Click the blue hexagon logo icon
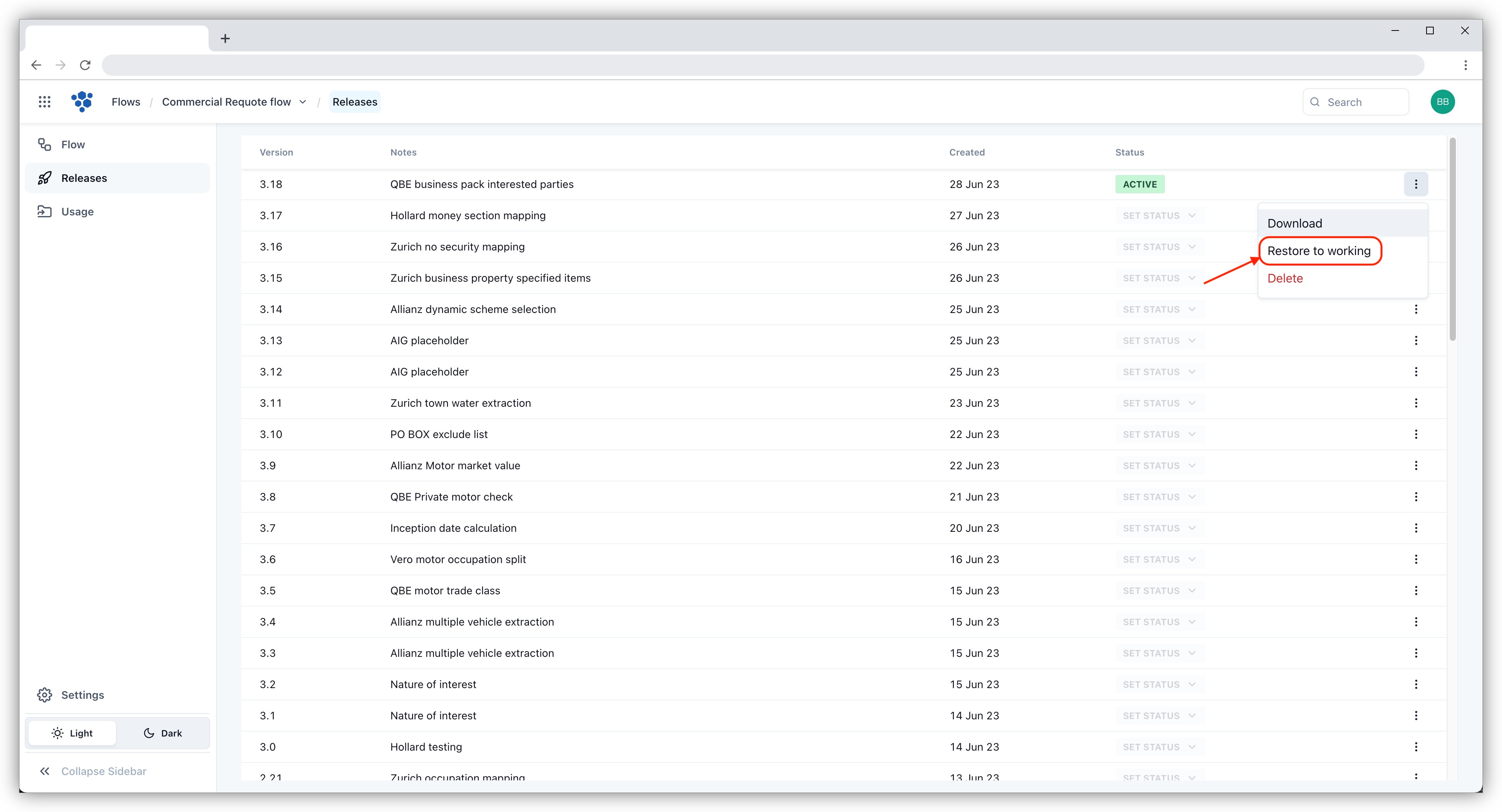The image size is (1502, 812). 82,101
